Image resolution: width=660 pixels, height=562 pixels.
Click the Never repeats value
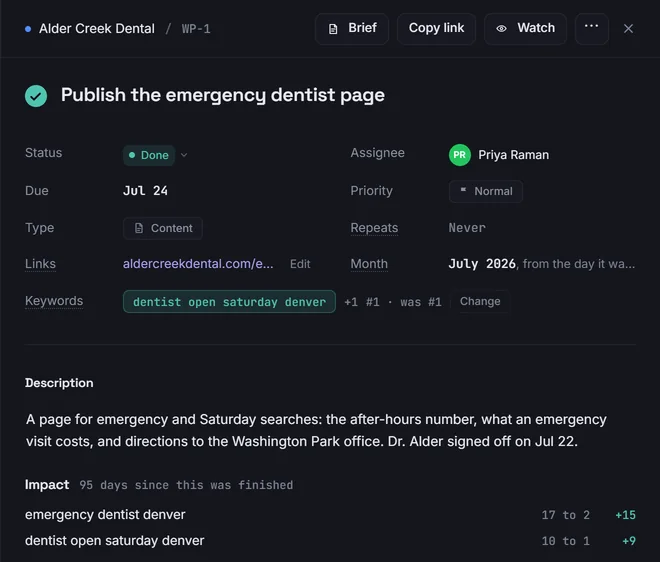point(467,228)
